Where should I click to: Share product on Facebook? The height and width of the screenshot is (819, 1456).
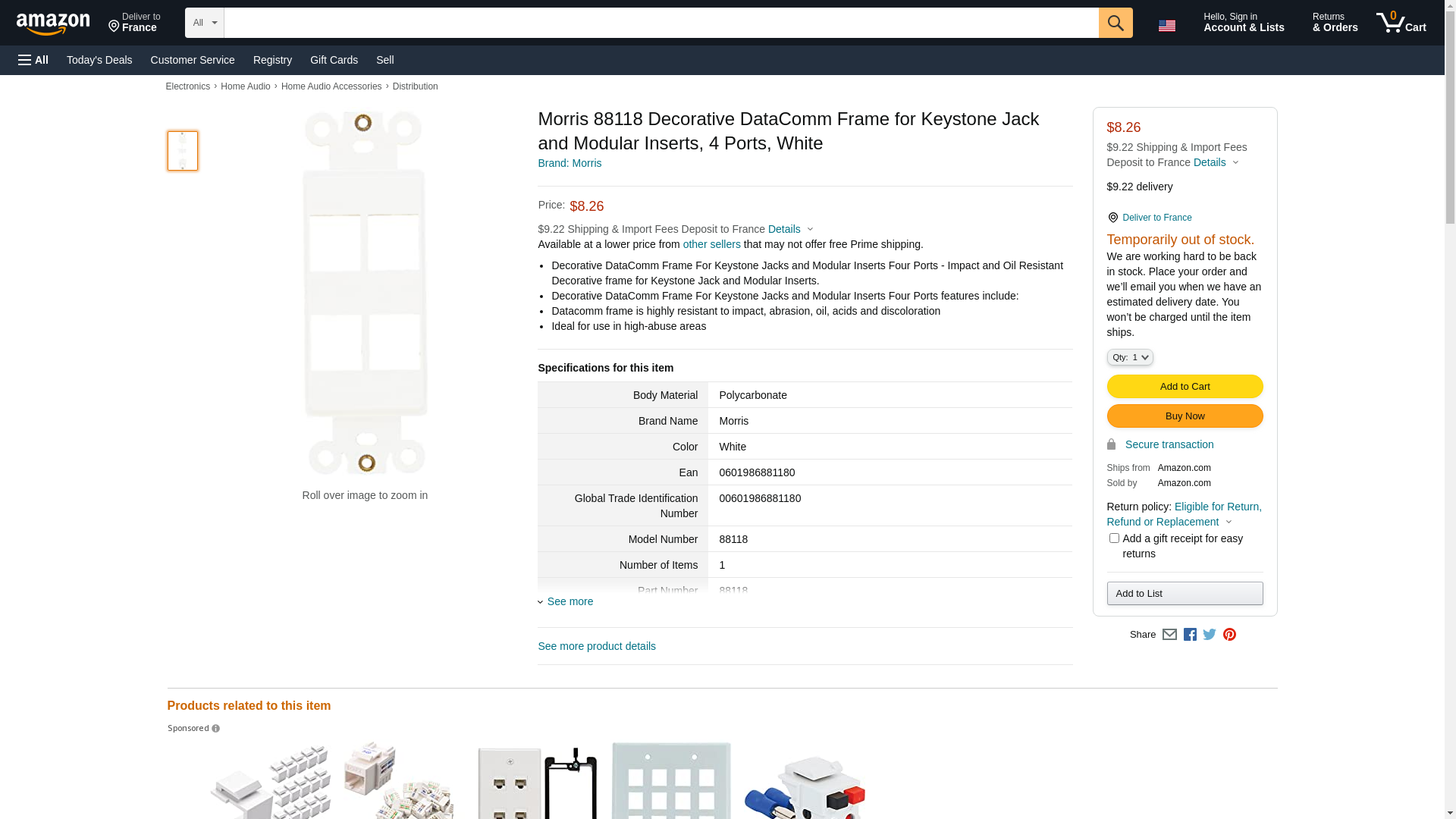coord(1190,635)
